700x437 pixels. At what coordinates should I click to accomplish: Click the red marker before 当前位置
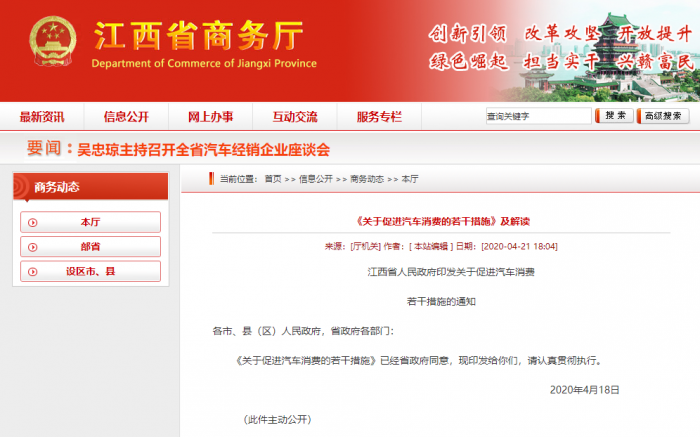click(x=209, y=179)
